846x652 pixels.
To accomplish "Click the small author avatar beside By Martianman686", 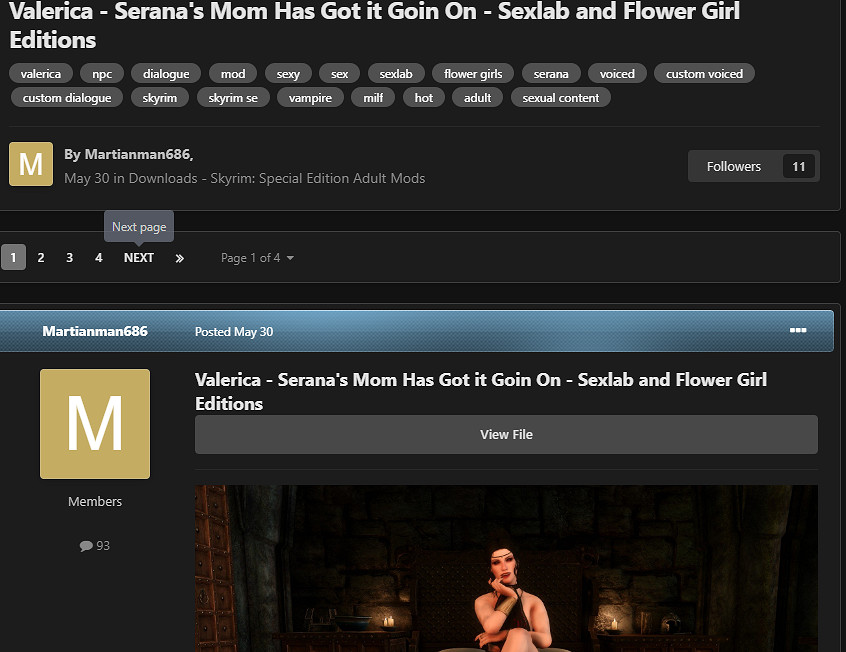I will (x=31, y=164).
